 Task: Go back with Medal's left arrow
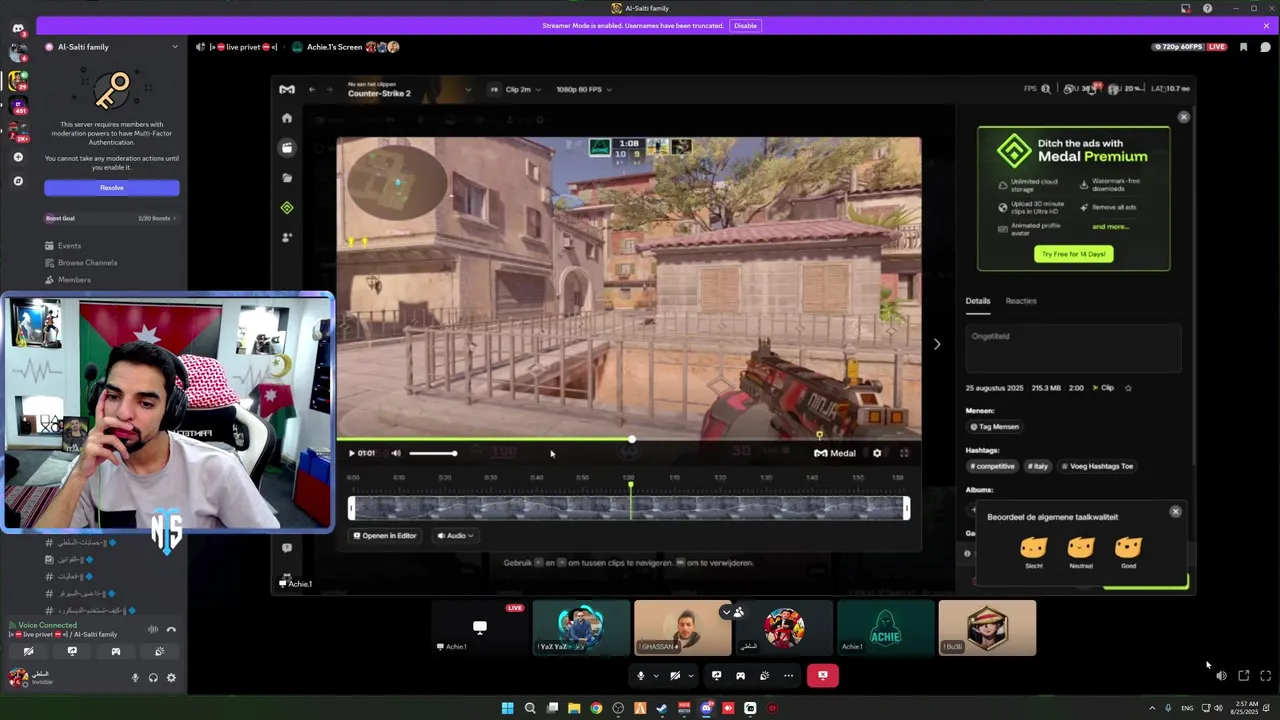[312, 89]
